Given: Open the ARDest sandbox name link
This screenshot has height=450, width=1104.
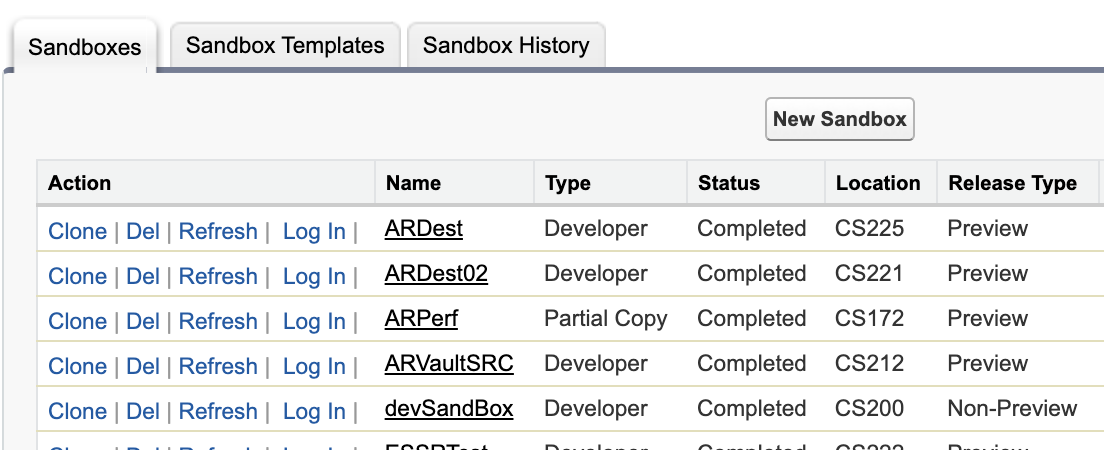Looking at the screenshot, I should [423, 229].
